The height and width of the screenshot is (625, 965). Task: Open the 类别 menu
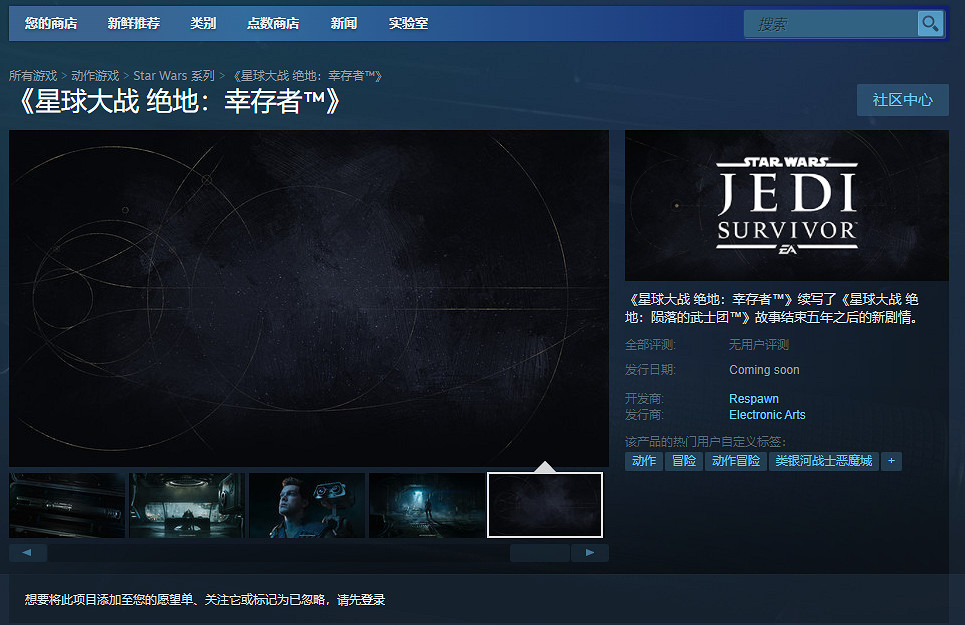(203, 23)
